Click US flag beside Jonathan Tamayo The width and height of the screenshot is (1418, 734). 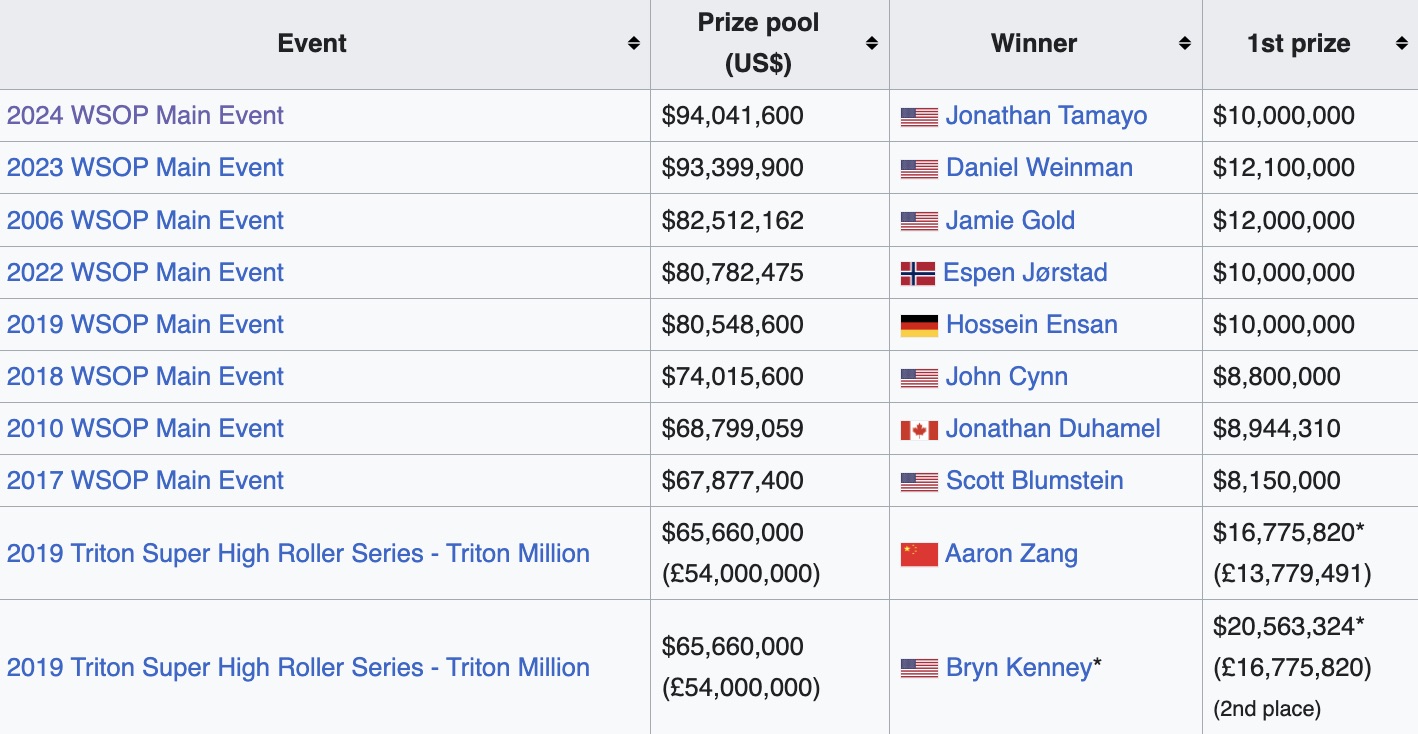pos(919,117)
